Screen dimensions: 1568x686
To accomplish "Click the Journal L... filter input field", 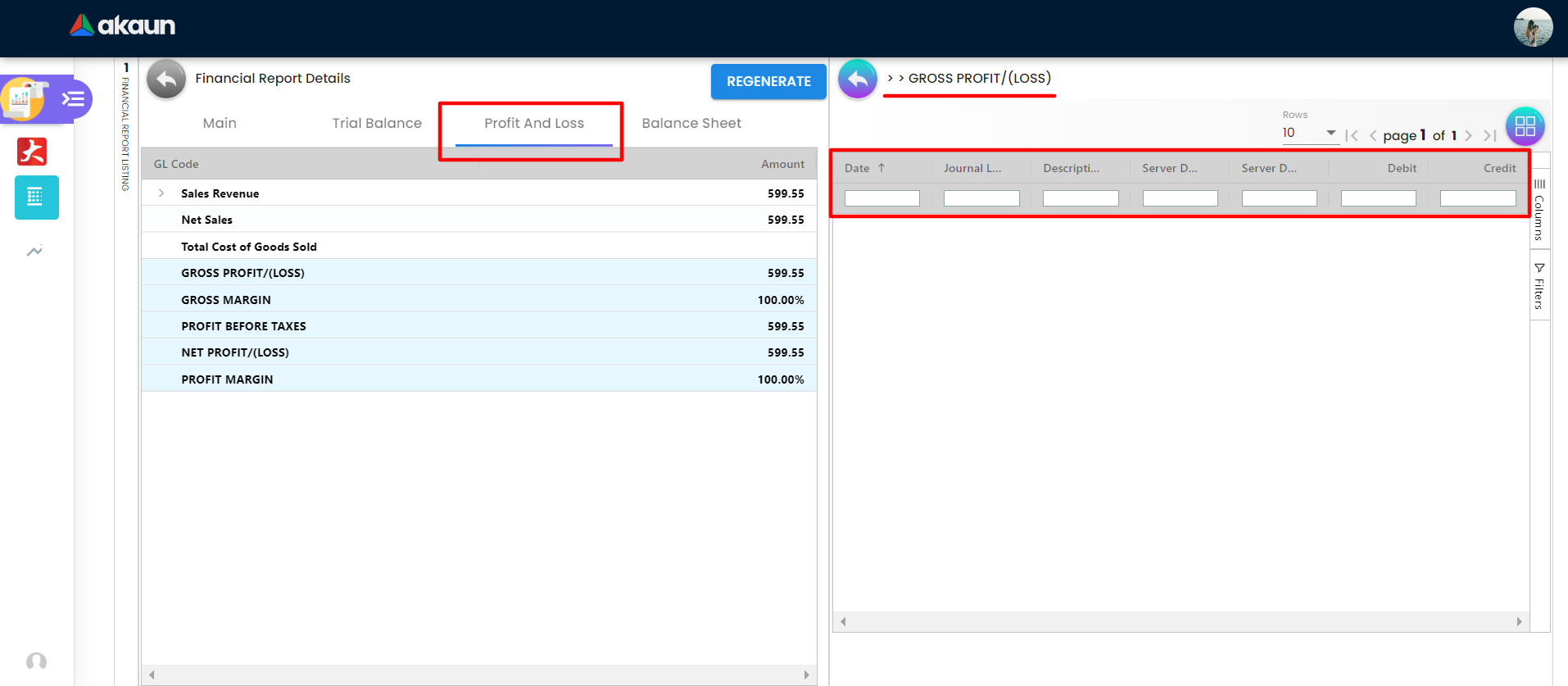I will (x=981, y=198).
